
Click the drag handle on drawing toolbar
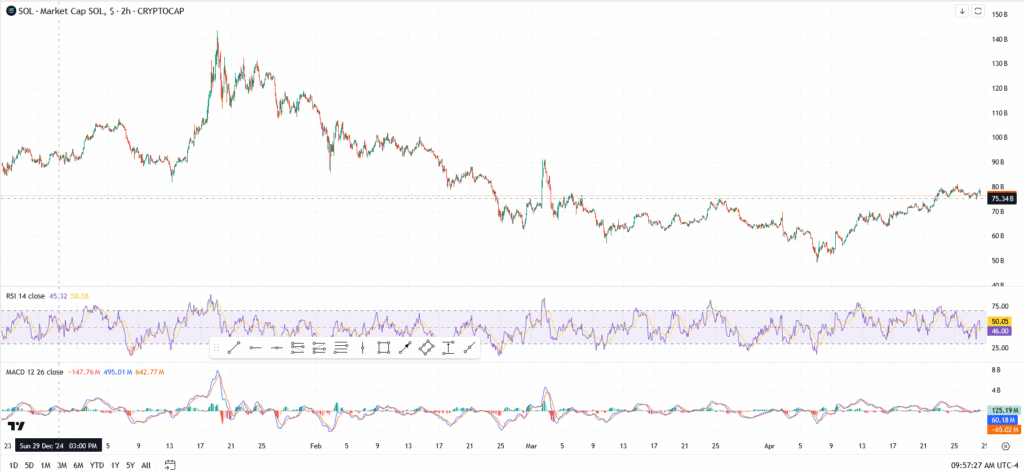[216, 348]
